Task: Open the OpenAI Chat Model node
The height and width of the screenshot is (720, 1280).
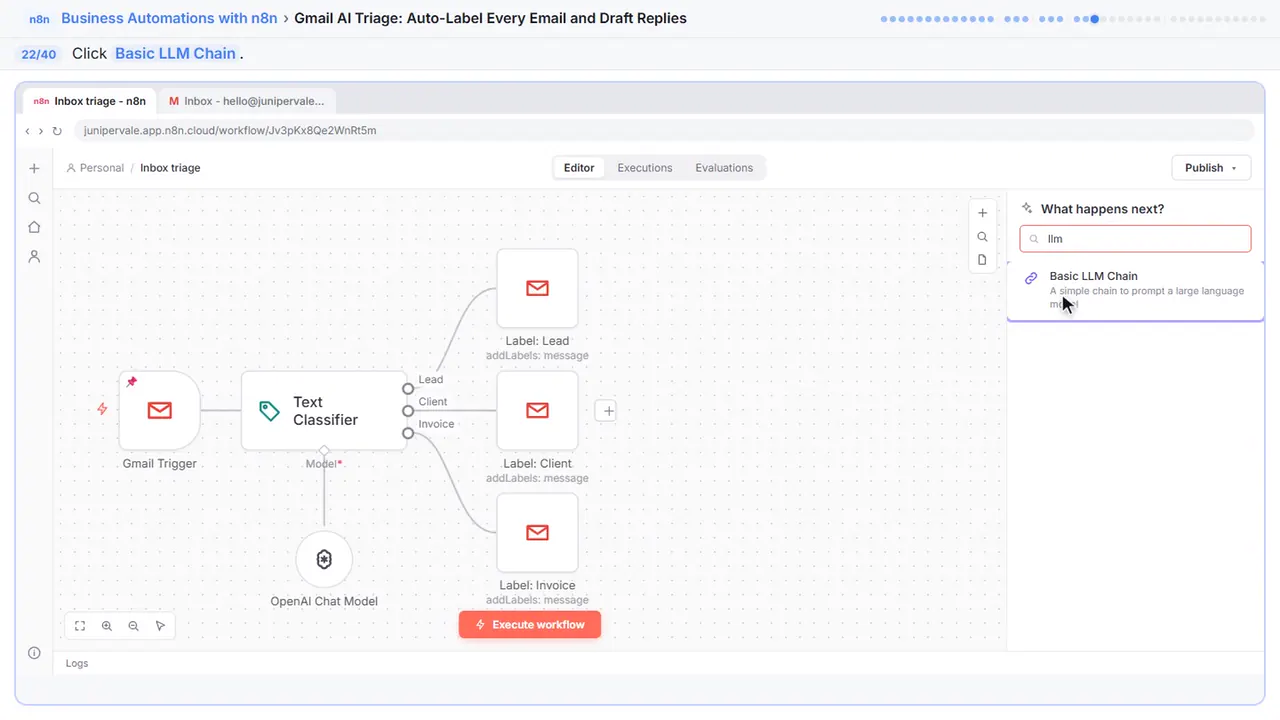Action: pos(324,560)
